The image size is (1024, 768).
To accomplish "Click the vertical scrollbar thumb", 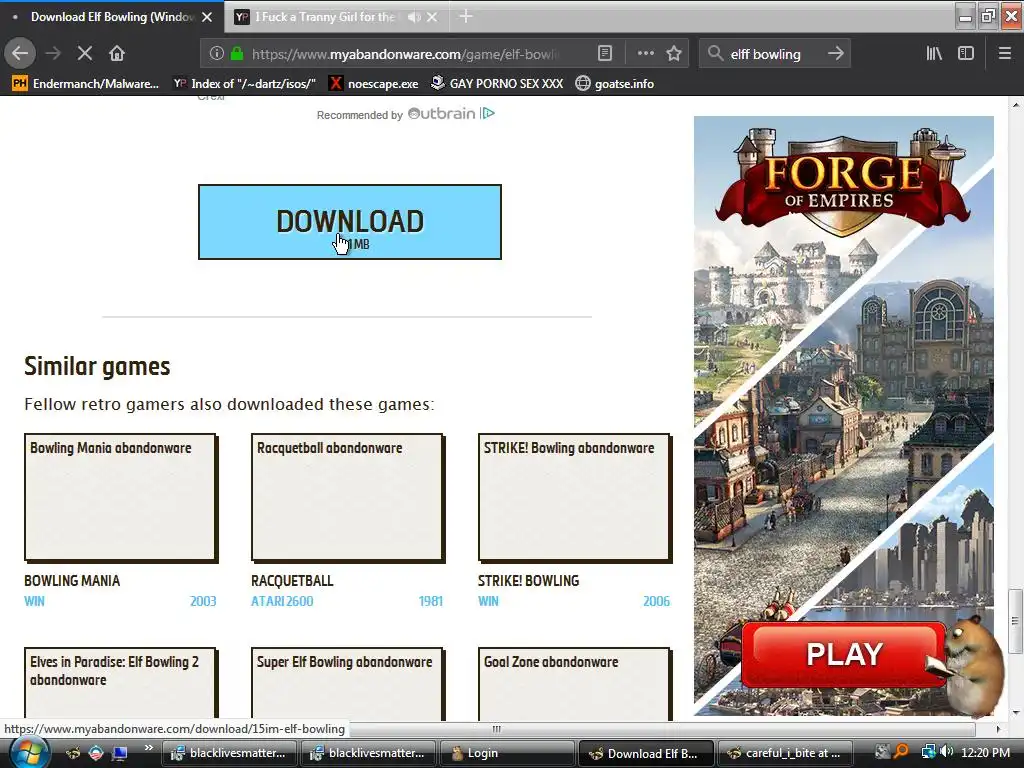I will [1015, 620].
